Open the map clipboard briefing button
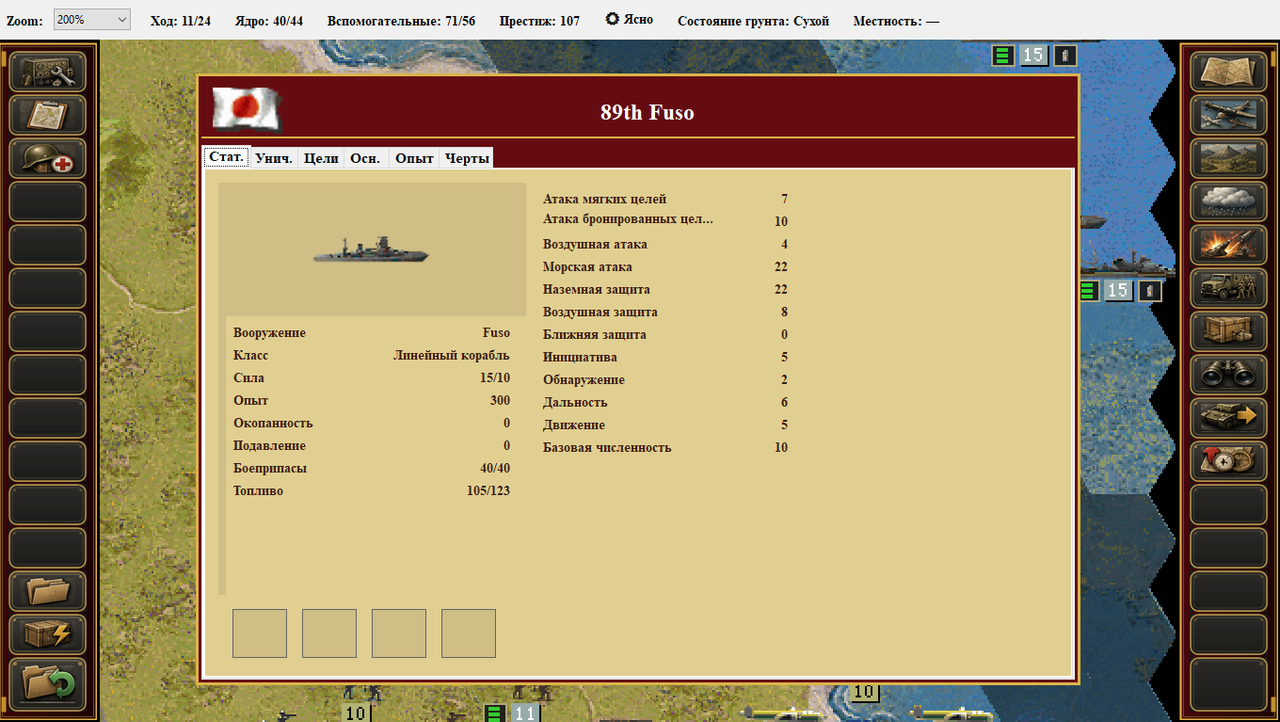This screenshot has height=722, width=1280. pyautogui.click(x=48, y=115)
